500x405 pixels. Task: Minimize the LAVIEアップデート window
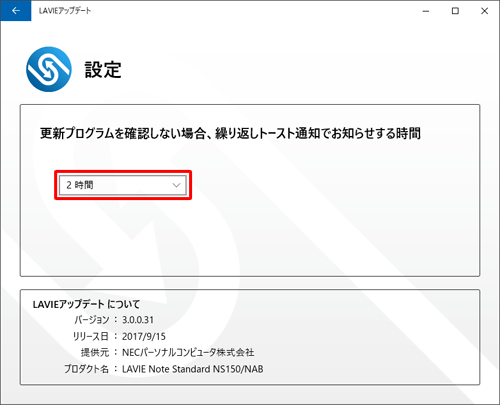pyautogui.click(x=426, y=11)
